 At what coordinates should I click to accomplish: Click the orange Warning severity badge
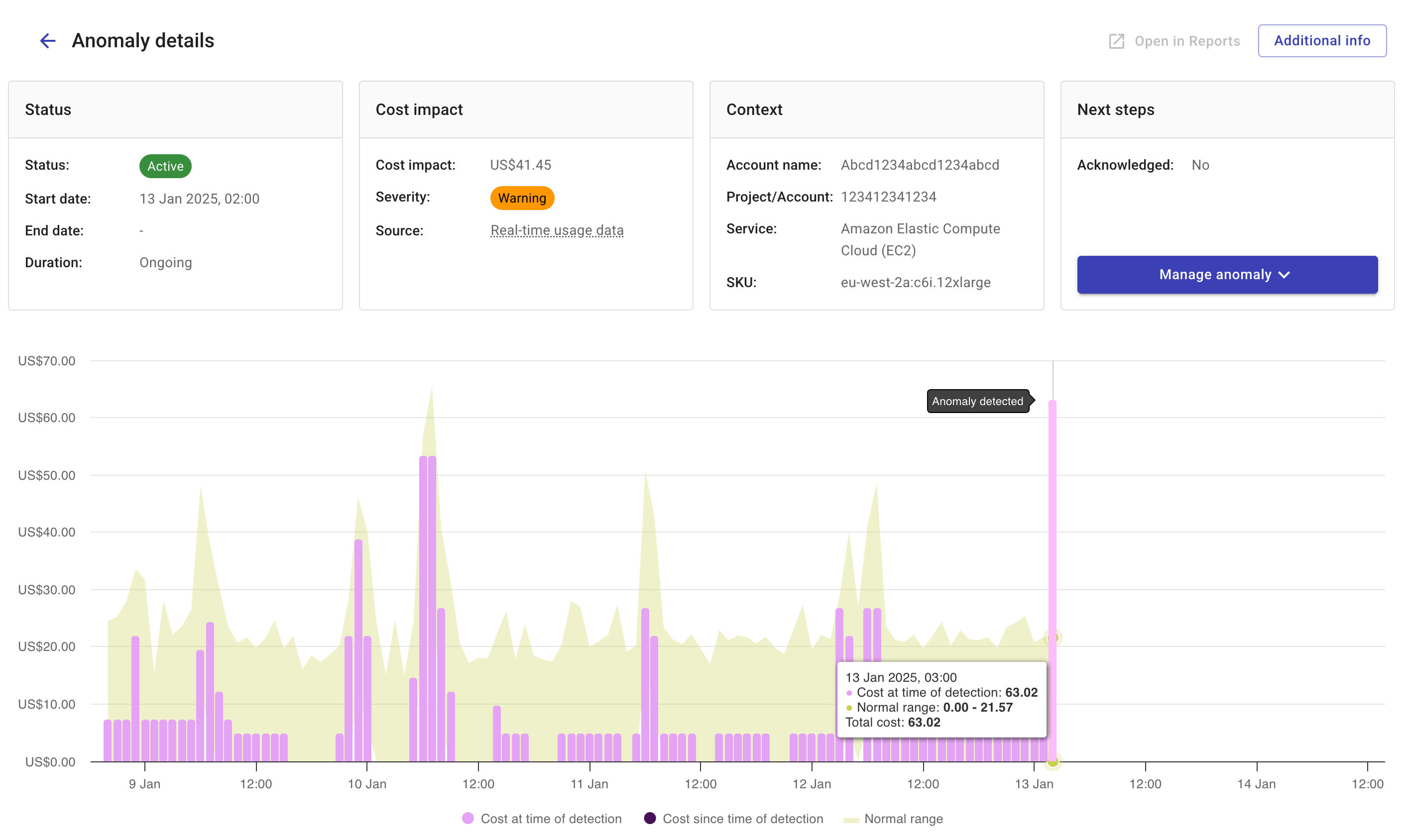point(522,198)
